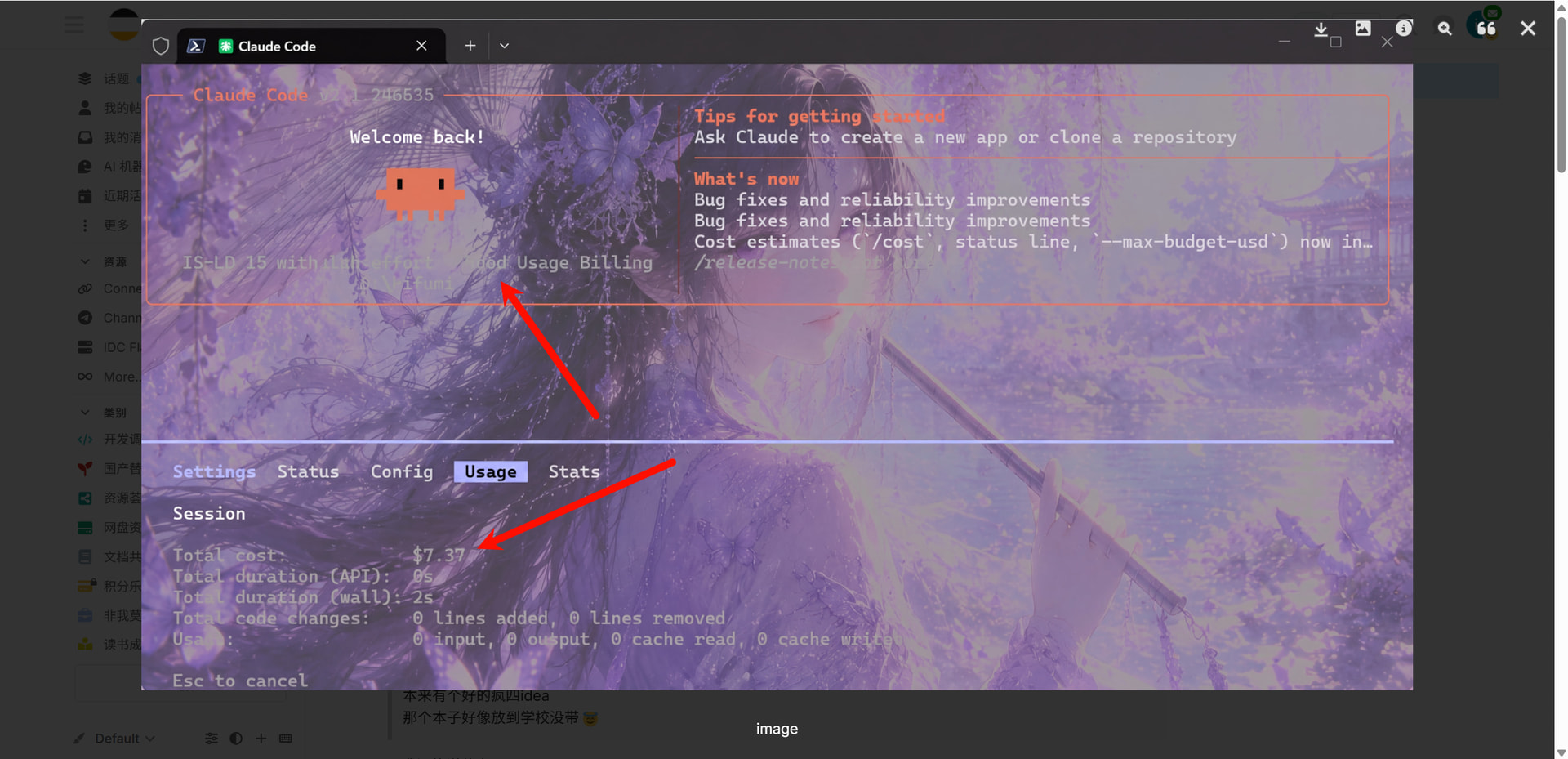The height and width of the screenshot is (759, 1568).
Task: Click the post text '那个本子好像放到学校没带'
Action: point(491,717)
